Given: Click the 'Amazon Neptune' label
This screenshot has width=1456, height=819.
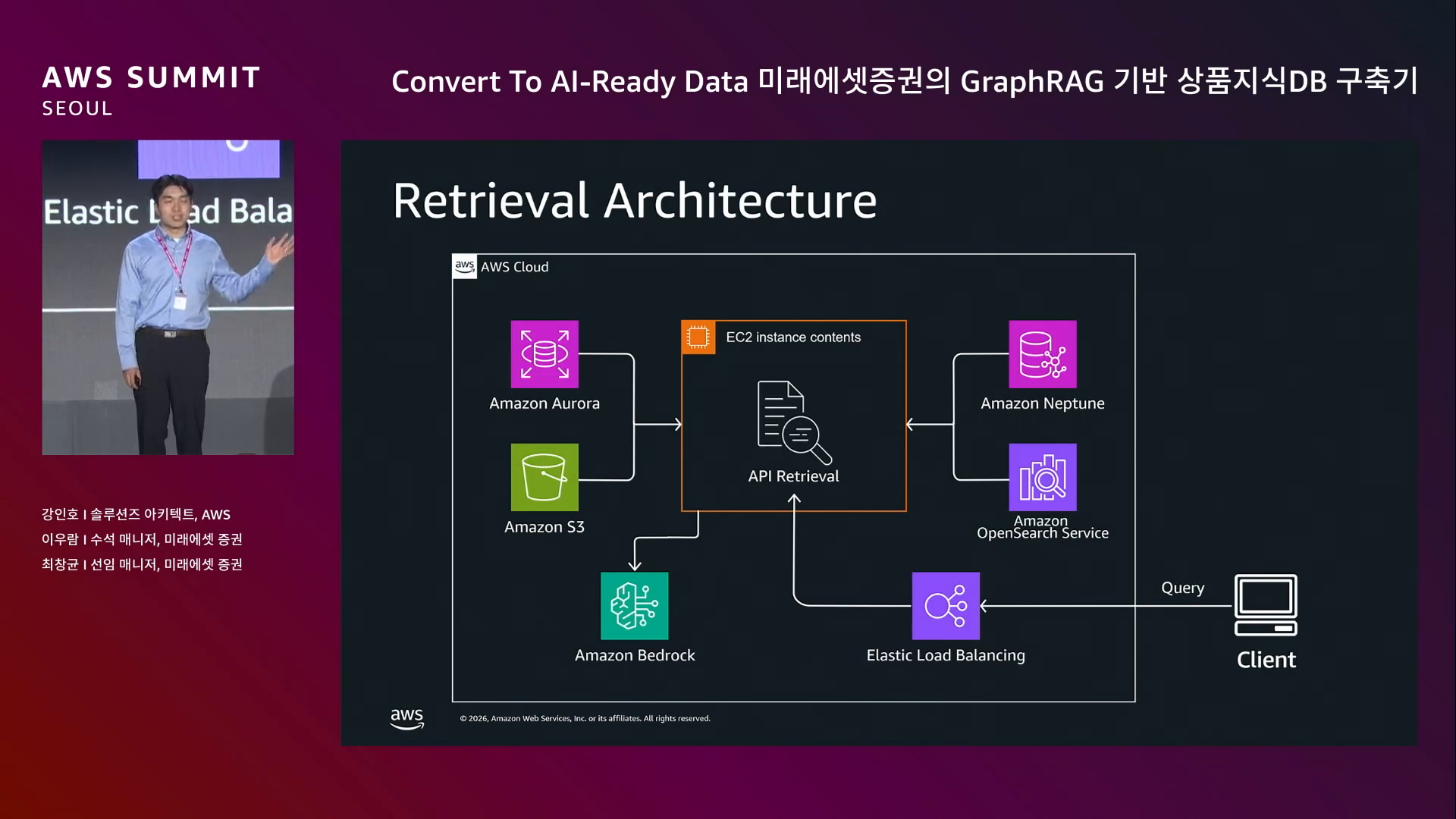Looking at the screenshot, I should click(1043, 403).
